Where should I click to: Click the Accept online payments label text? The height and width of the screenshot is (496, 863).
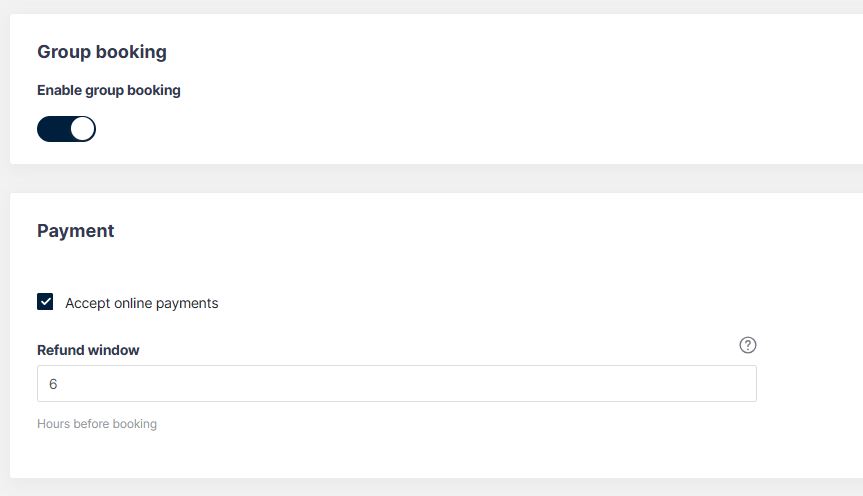click(x=141, y=303)
